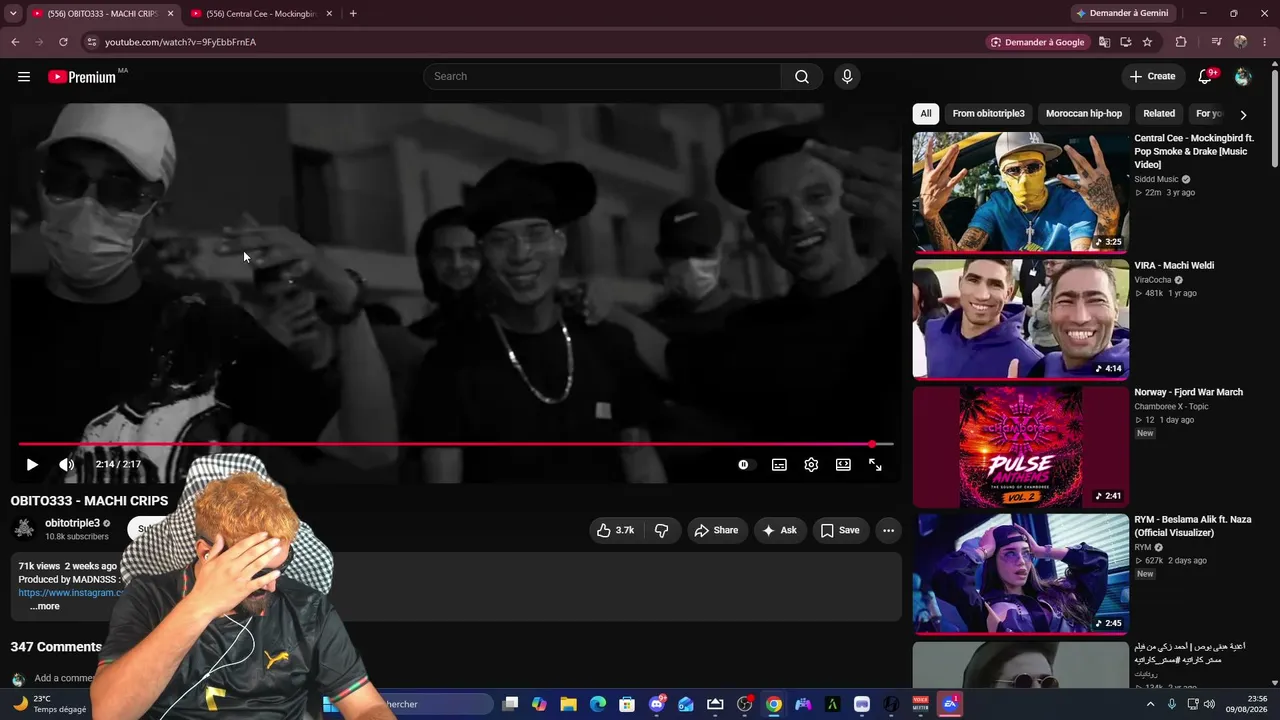Start voice search with microphone
Viewport: 1280px width, 720px height.
pyautogui.click(x=847, y=77)
